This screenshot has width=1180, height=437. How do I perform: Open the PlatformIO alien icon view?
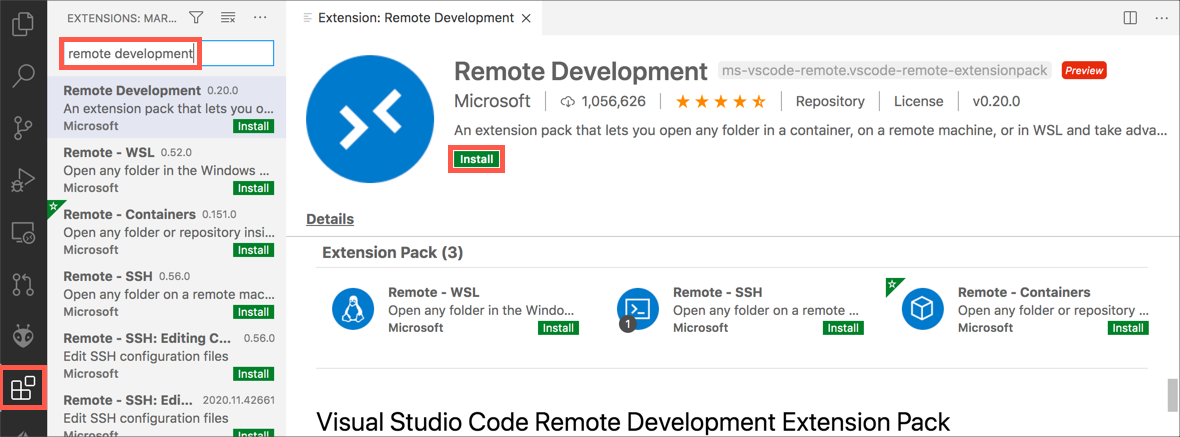(x=23, y=336)
